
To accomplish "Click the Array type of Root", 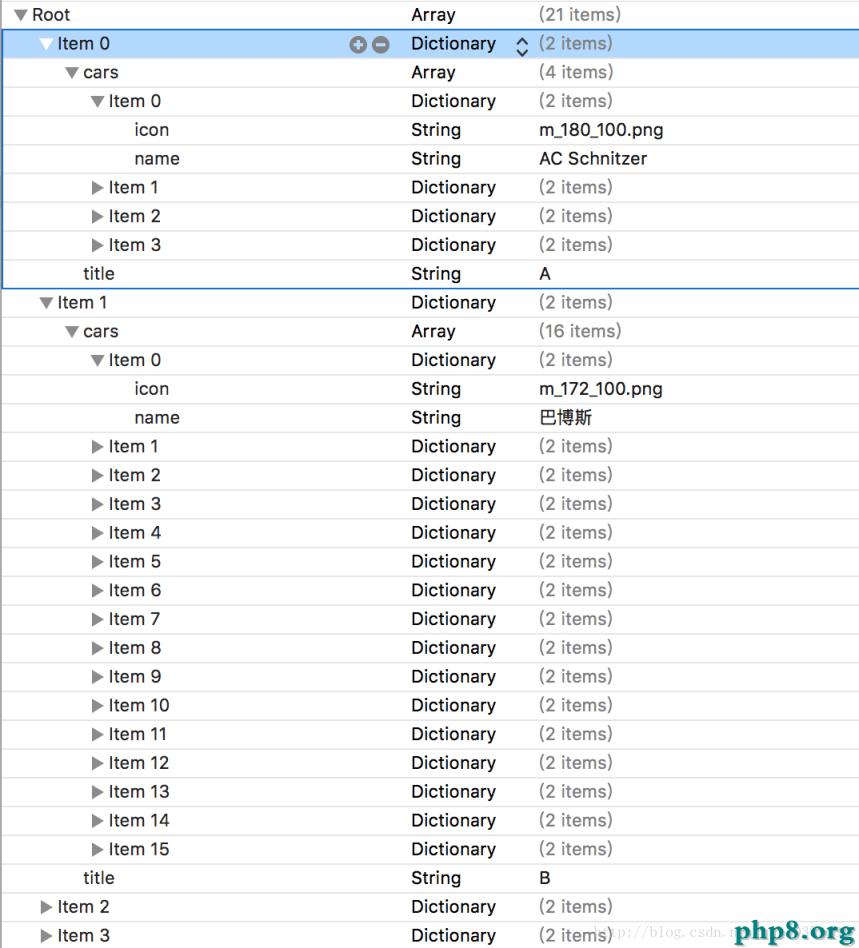I will point(433,15).
